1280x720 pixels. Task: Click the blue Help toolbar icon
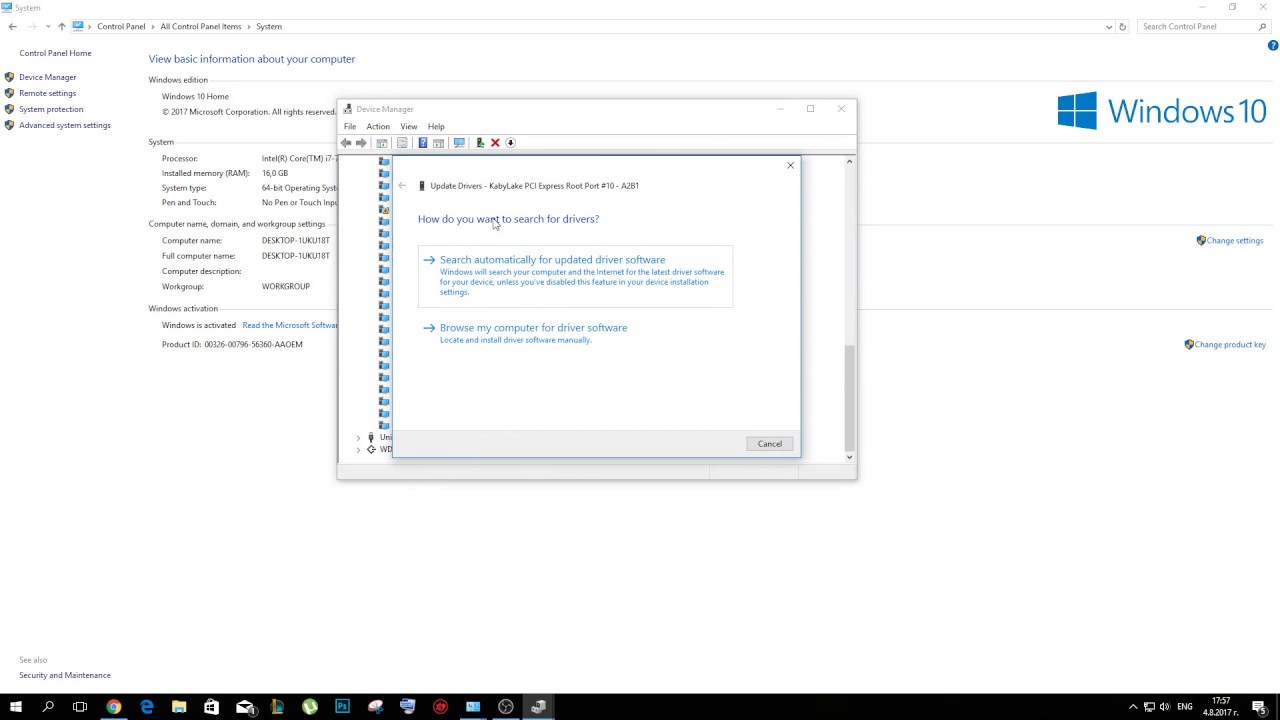pos(423,143)
